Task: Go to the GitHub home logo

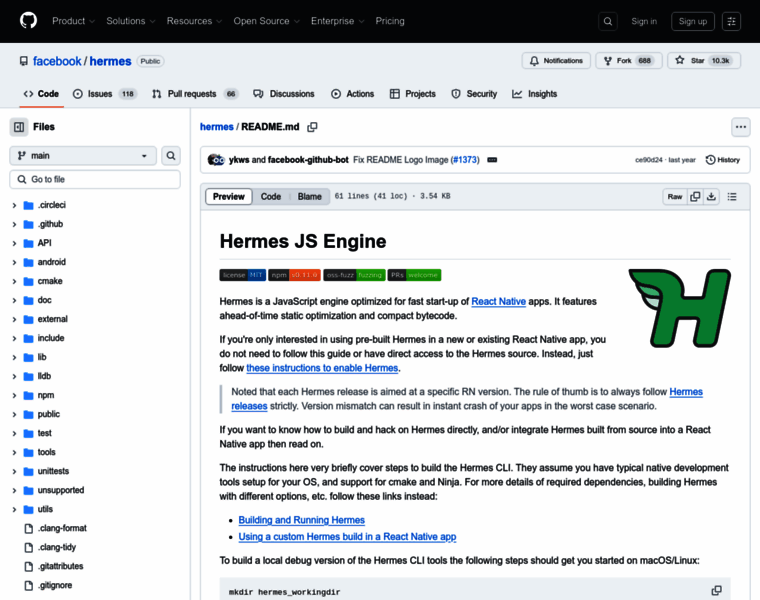Action: click(x=28, y=21)
